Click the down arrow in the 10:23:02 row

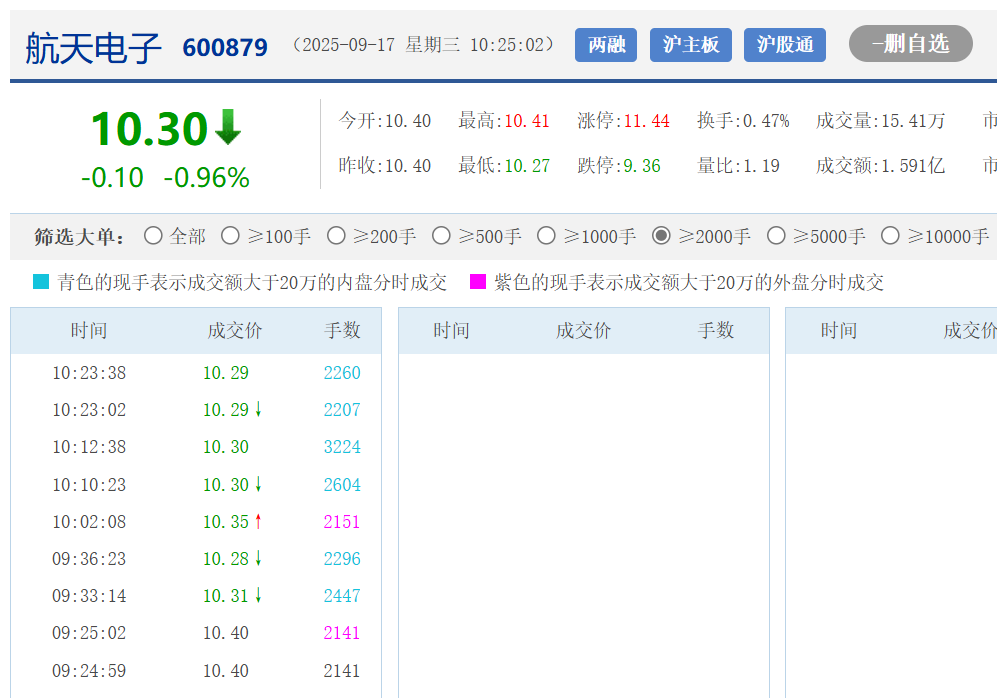tap(258, 409)
